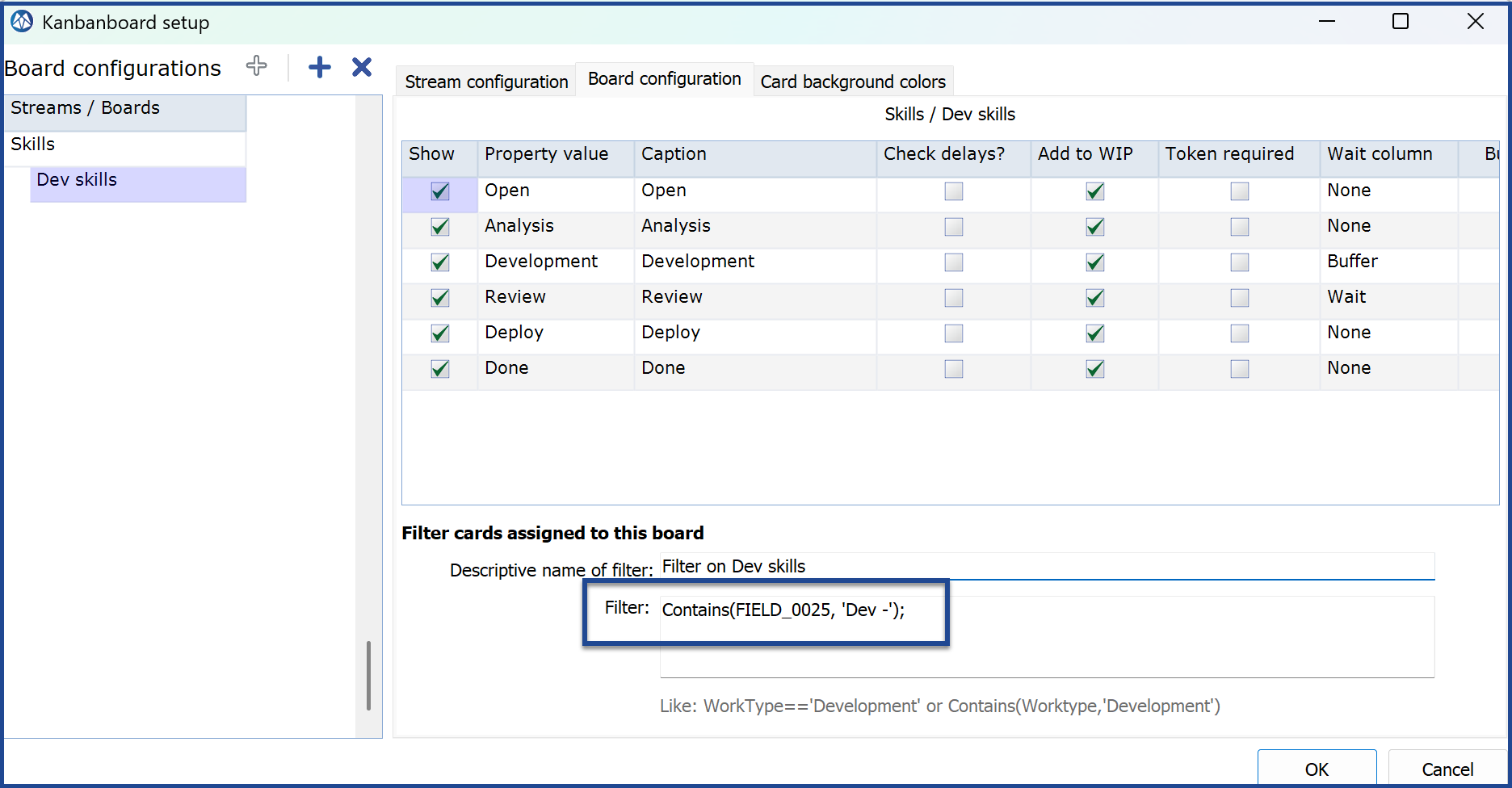Click the blue delete X icon
Viewport: 1512px width, 788px height.
(x=362, y=67)
